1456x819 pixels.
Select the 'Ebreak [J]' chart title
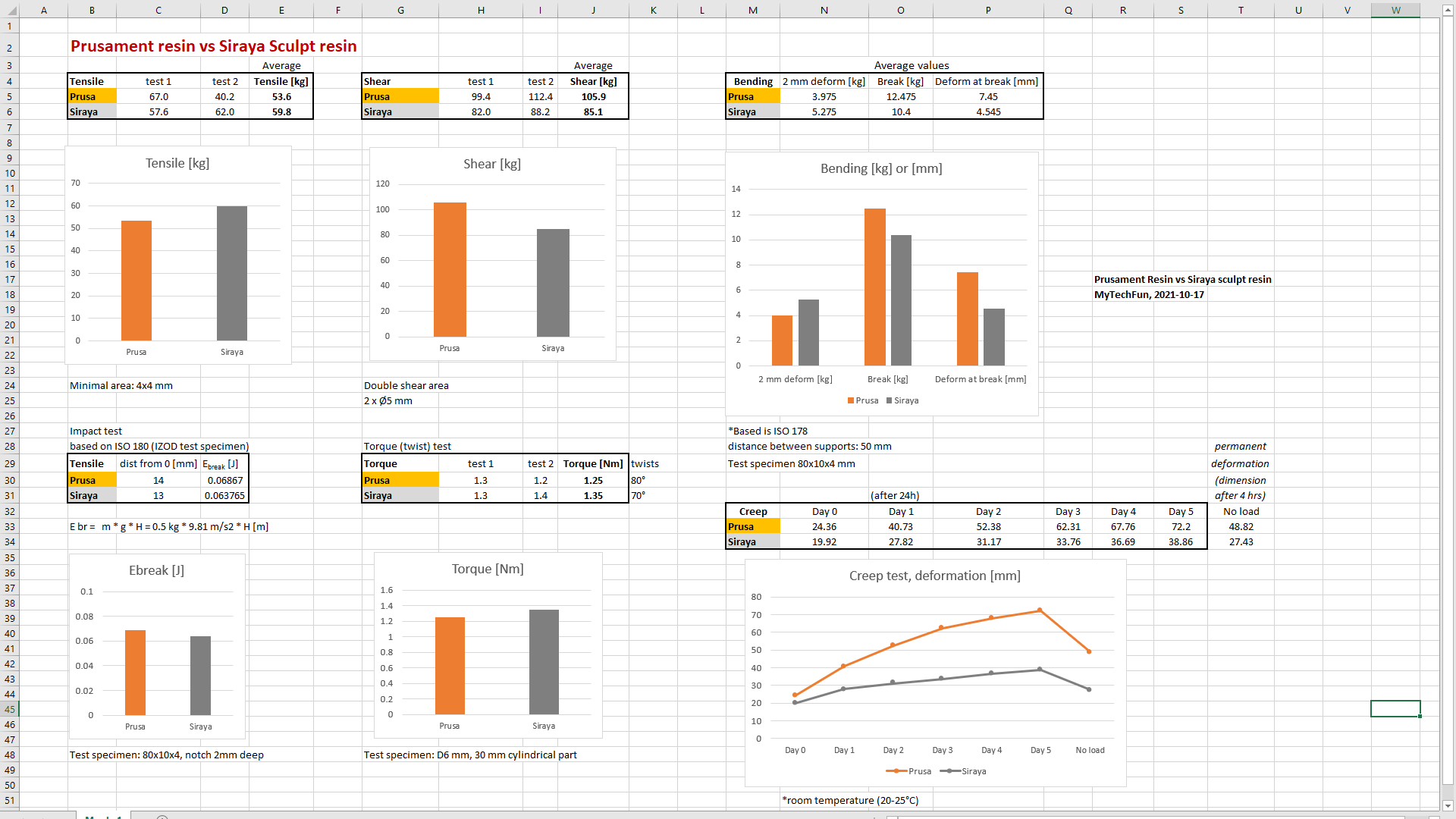(156, 570)
